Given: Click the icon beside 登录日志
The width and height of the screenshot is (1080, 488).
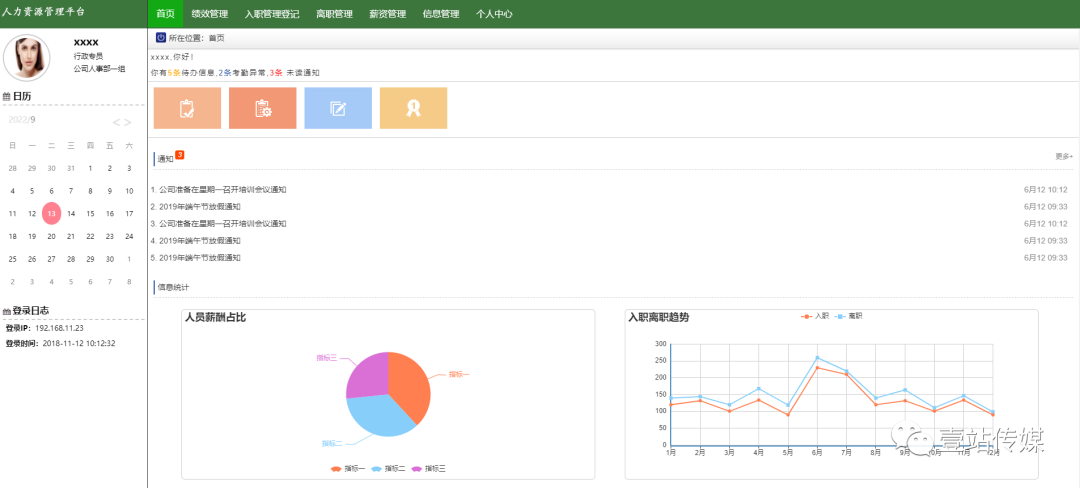Looking at the screenshot, I should [6, 311].
